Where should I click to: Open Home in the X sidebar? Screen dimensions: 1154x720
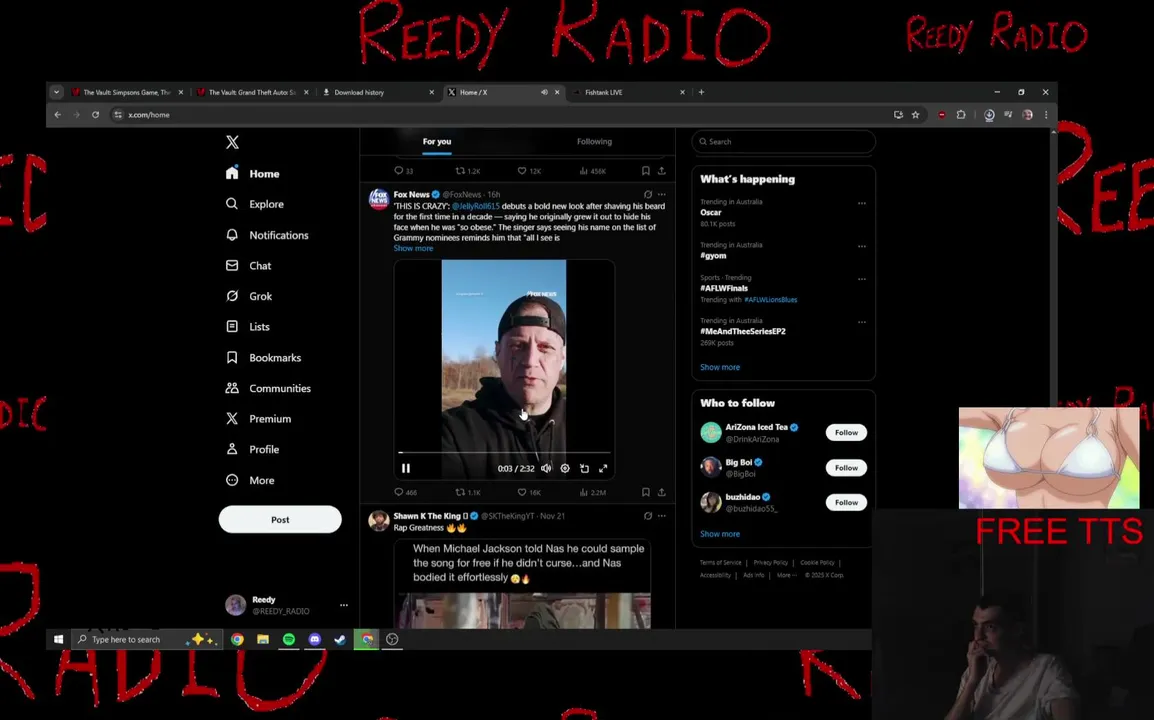pyautogui.click(x=252, y=174)
